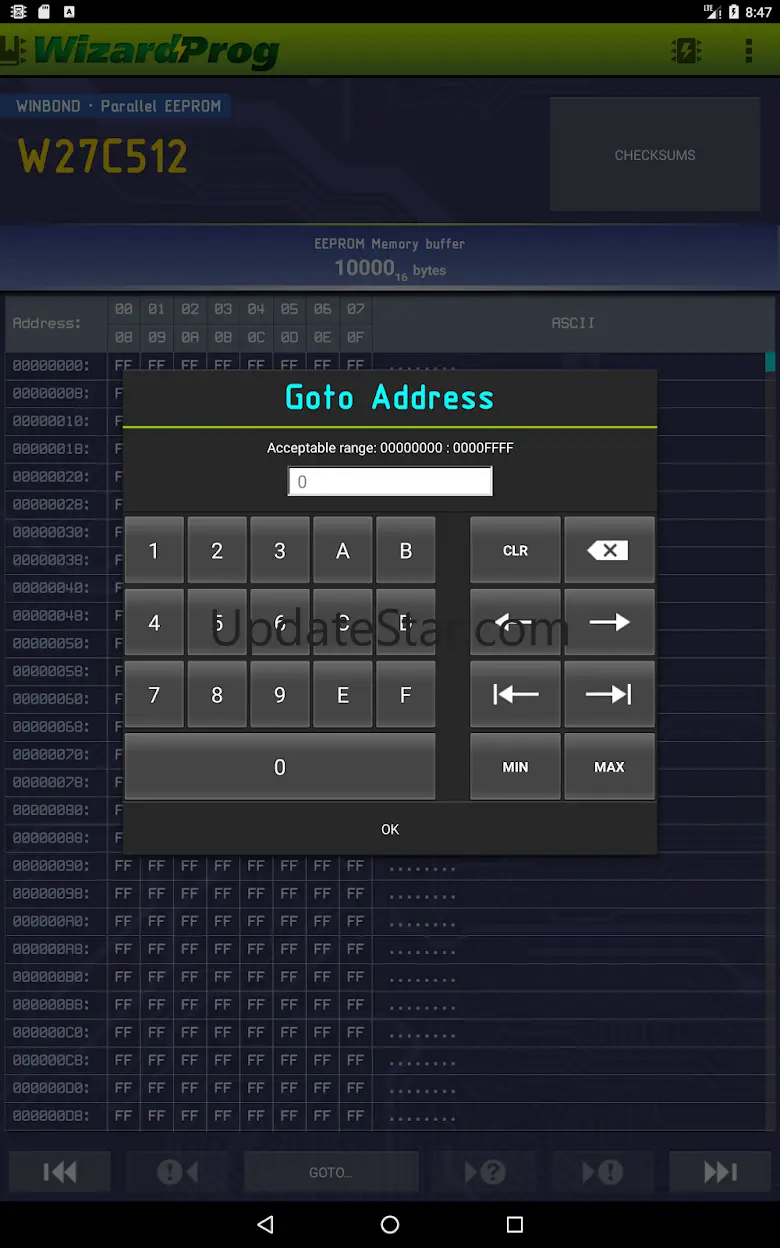Tap the chip programmer icon in header
The height and width of the screenshot is (1248, 780).
pos(686,51)
